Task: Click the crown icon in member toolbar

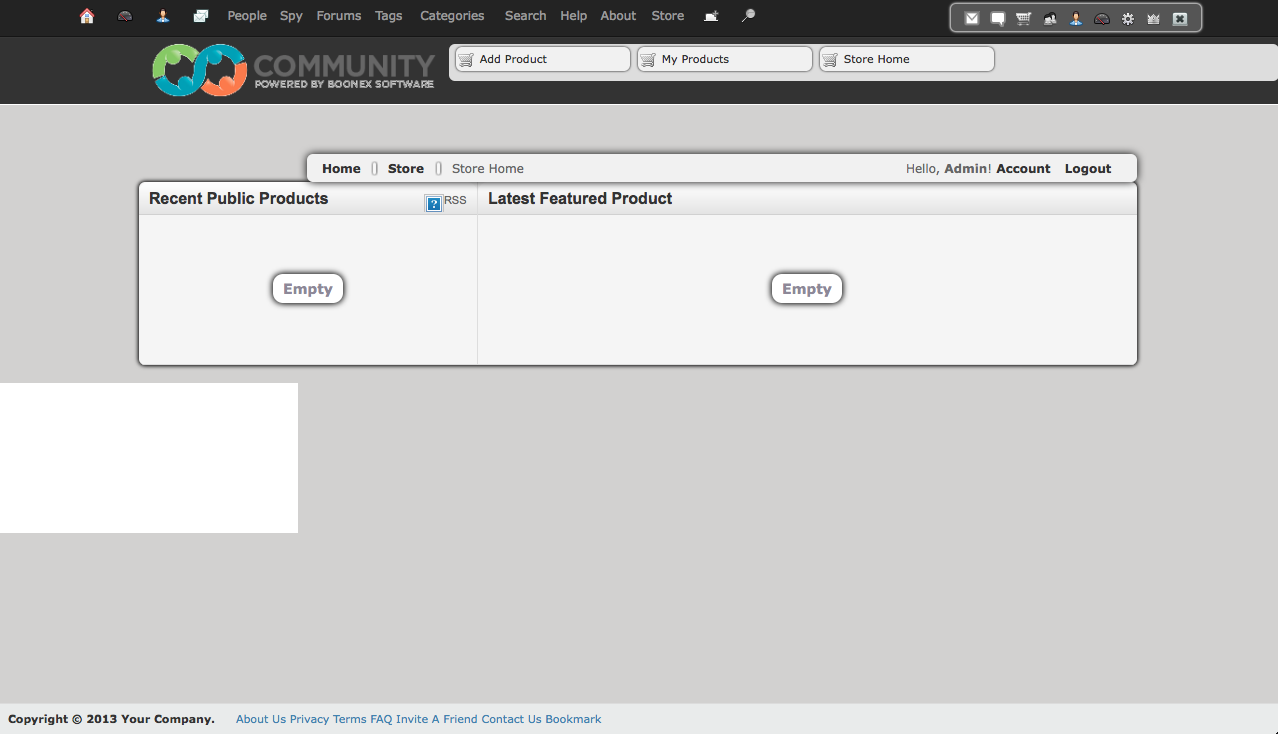Action: pos(1154,18)
